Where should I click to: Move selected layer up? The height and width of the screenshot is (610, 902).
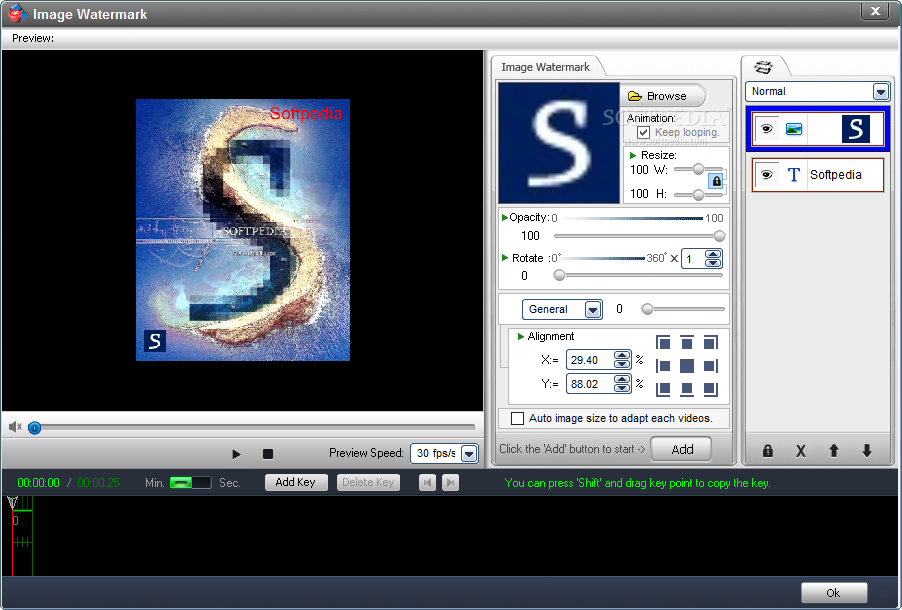834,451
